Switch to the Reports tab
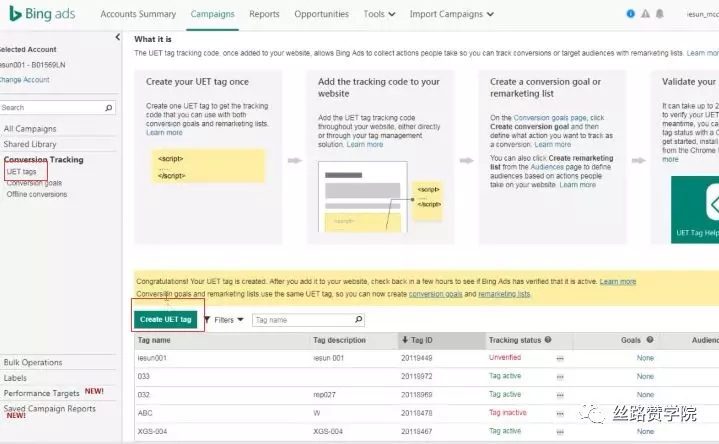Viewport: 719px width, 444px height. point(264,14)
